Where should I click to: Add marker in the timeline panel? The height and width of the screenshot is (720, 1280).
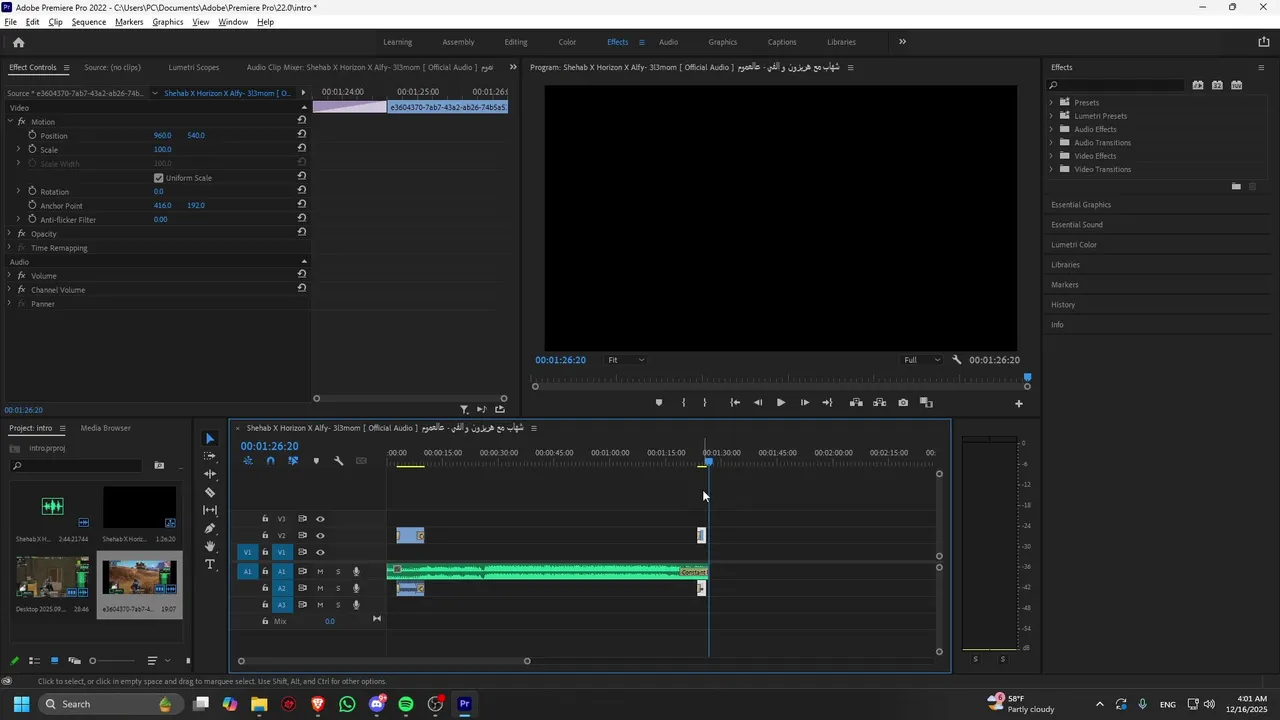(316, 461)
